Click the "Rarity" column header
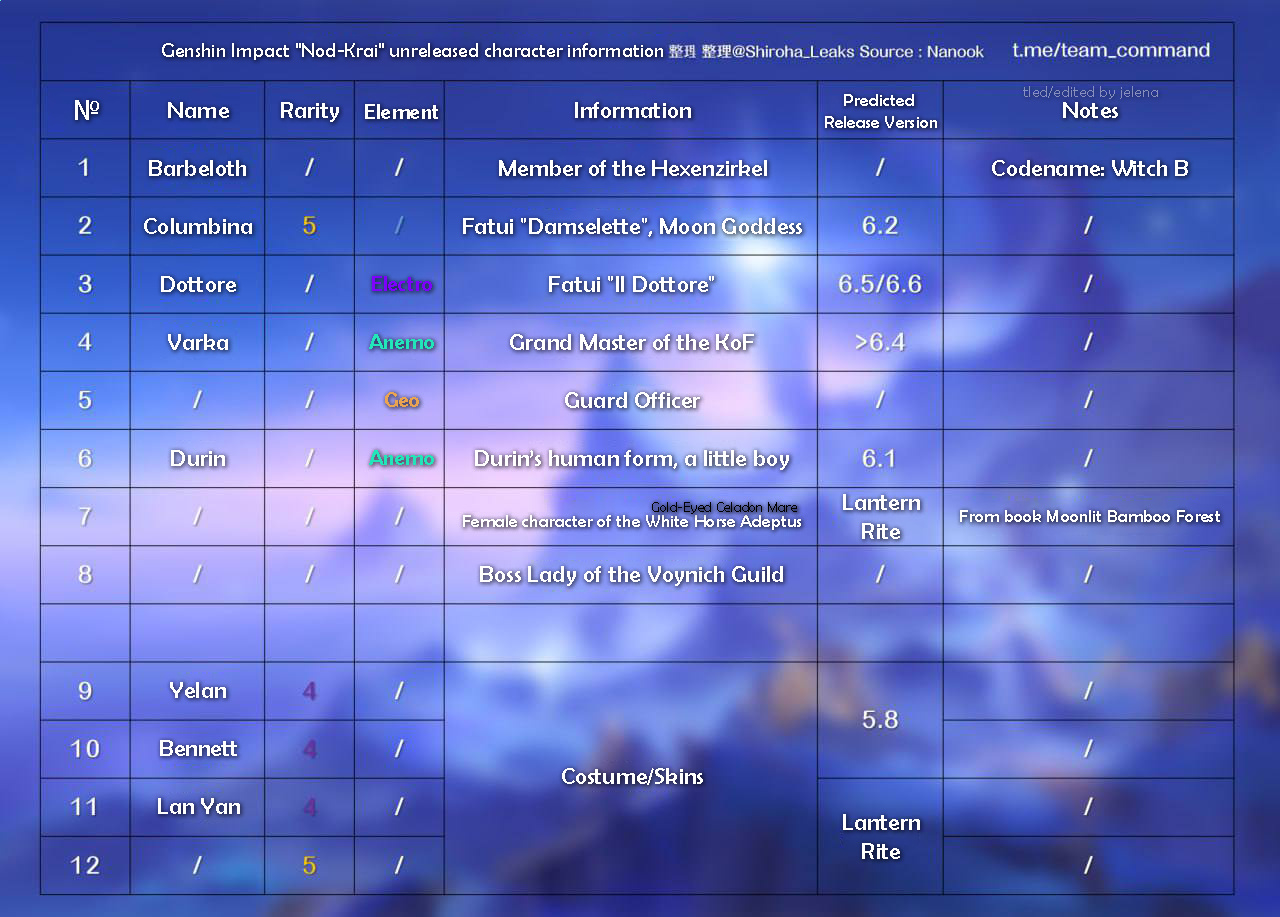Viewport: 1280px width, 917px height. coord(309,110)
